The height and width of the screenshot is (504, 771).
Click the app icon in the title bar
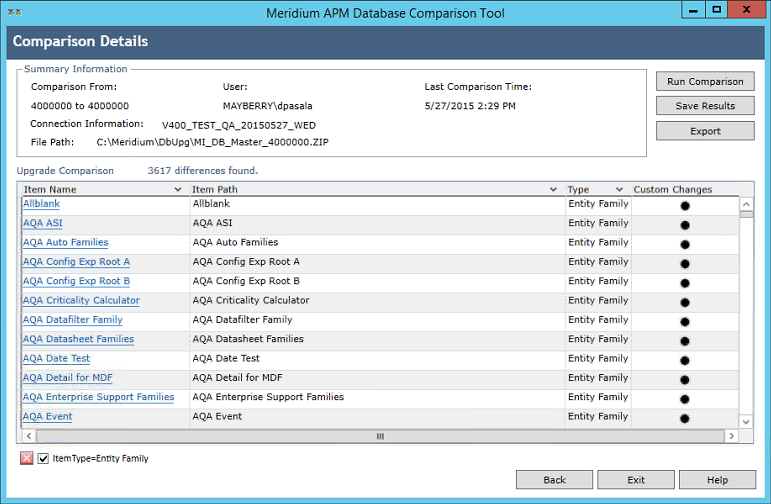14,12
